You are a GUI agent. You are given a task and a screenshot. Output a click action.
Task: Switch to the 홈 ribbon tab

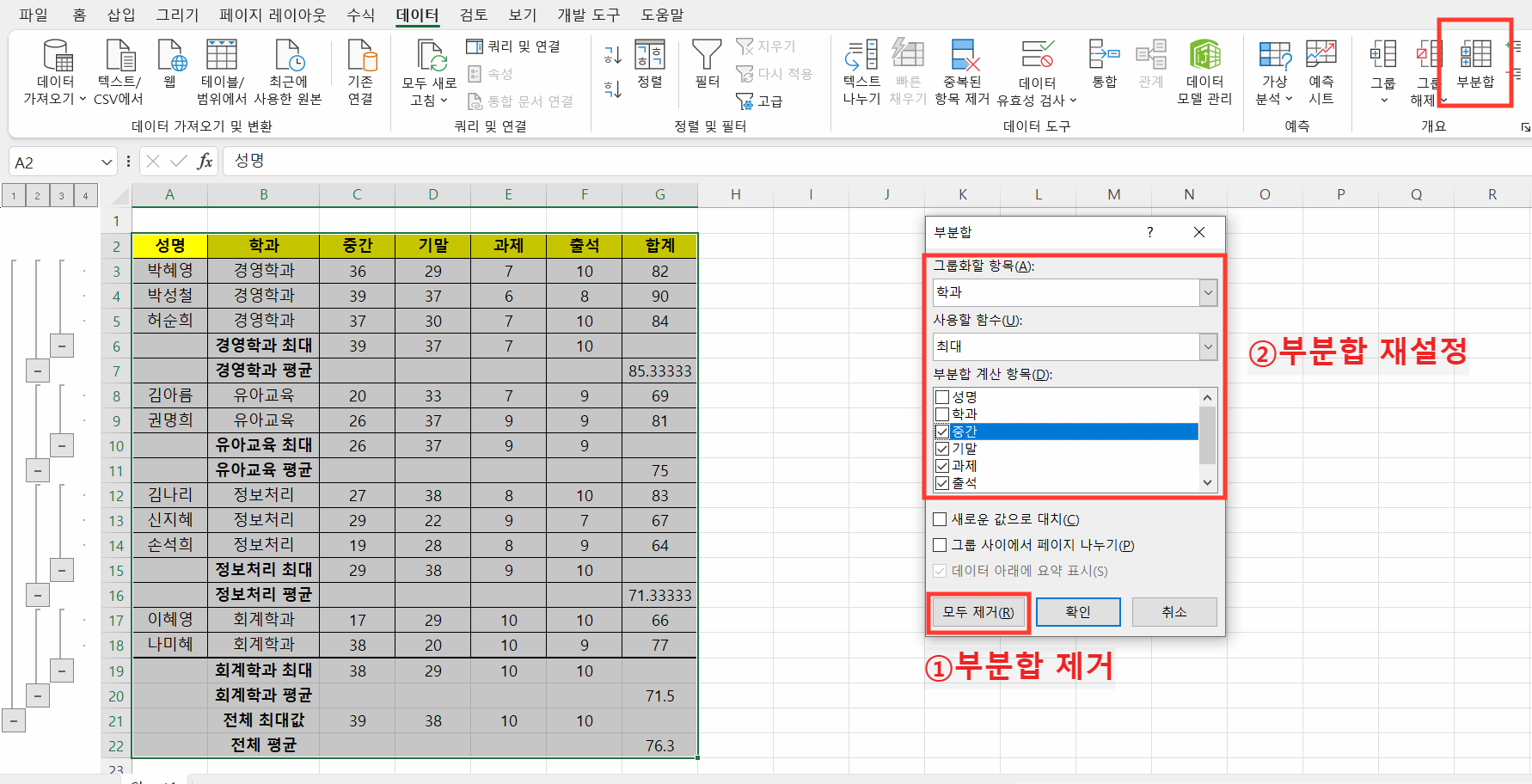coord(79,15)
